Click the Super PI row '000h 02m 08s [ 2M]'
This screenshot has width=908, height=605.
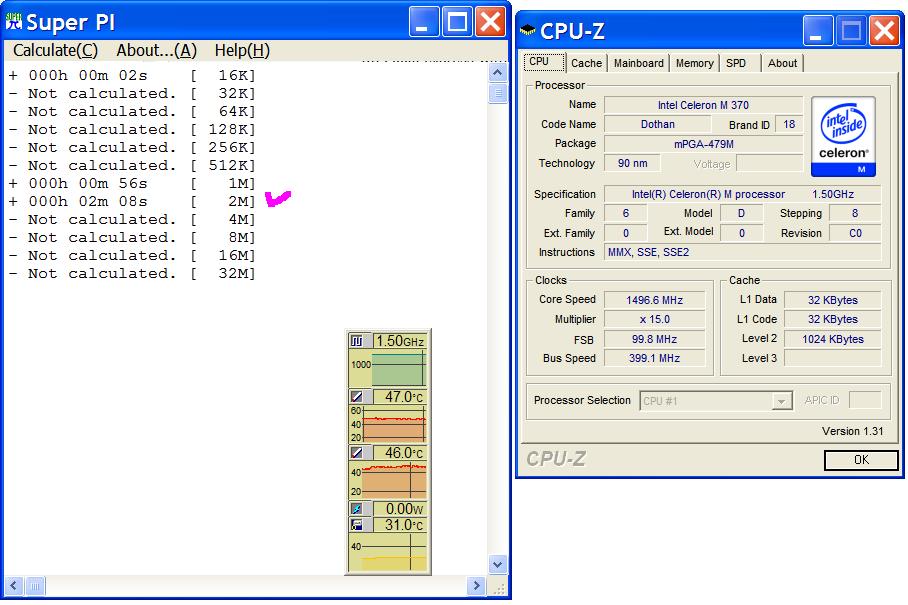pyautogui.click(x=132, y=201)
